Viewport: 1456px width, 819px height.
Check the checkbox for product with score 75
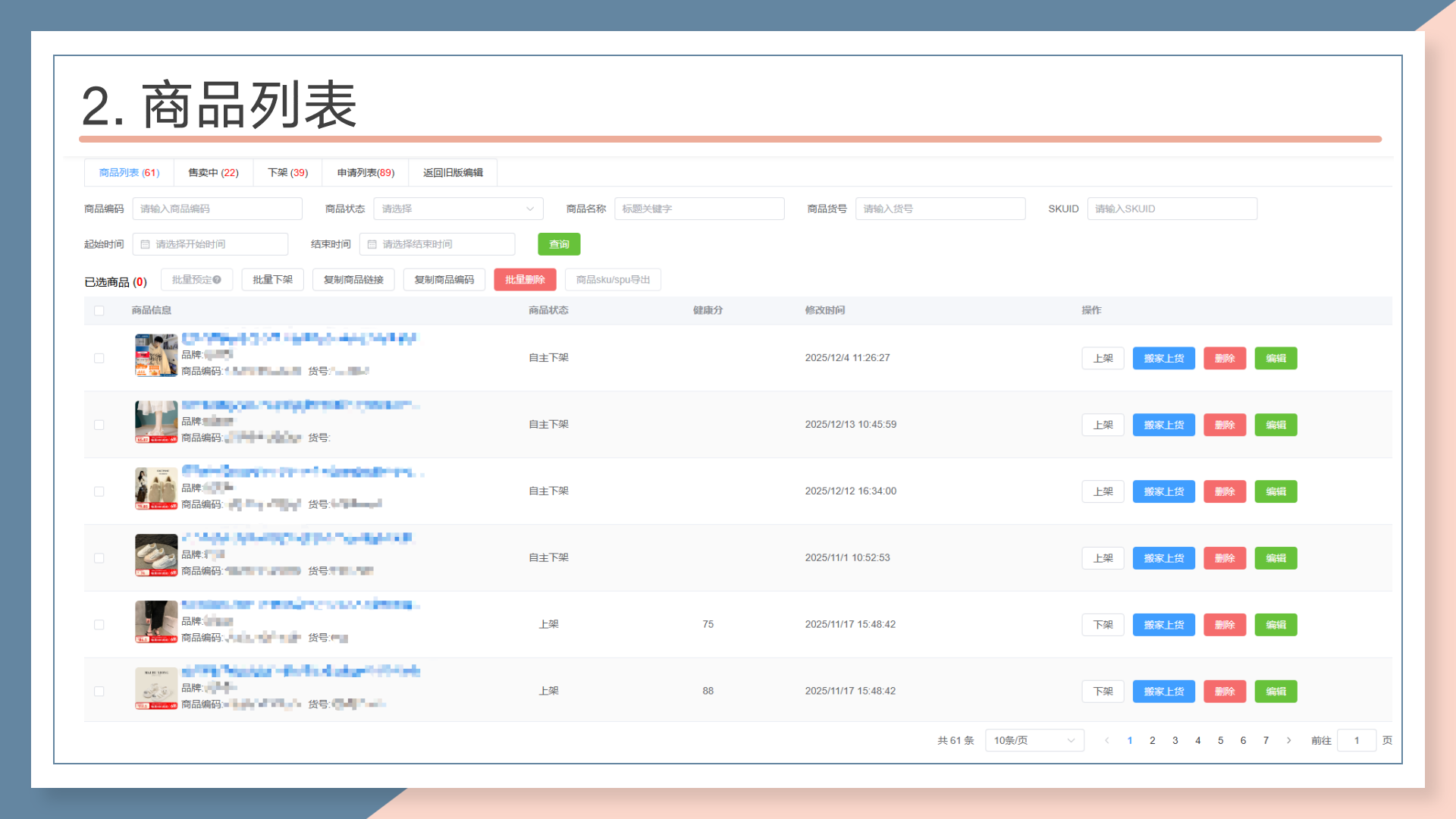click(x=99, y=625)
